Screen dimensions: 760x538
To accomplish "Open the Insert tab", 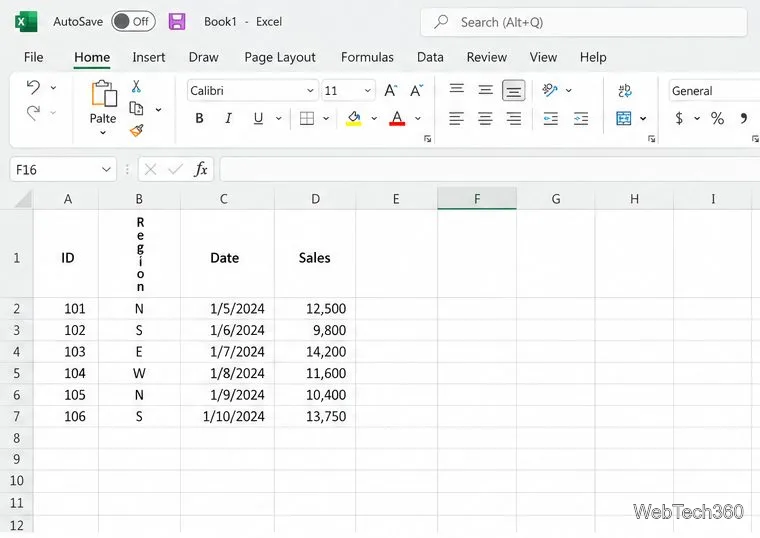I will (x=149, y=57).
